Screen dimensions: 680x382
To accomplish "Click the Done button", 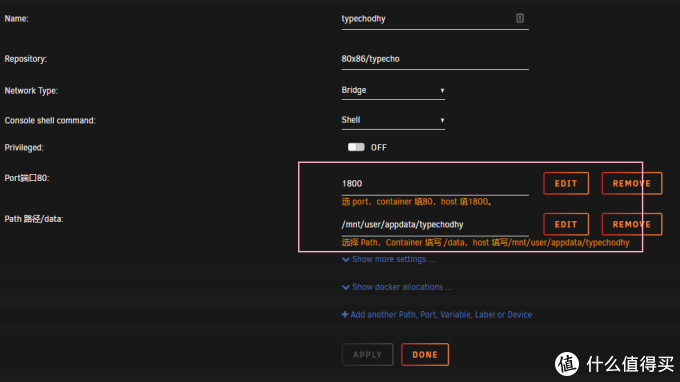I will point(425,355).
